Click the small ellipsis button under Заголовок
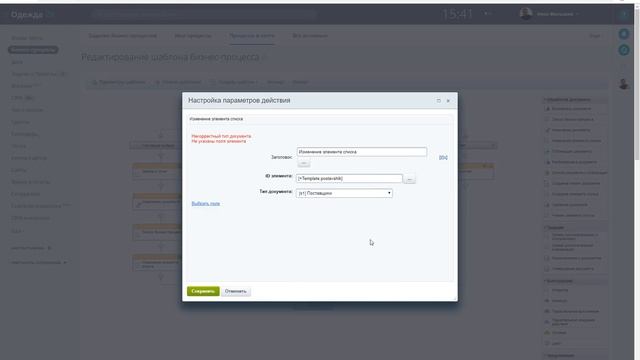This screenshot has width=640, height=360. coord(303,163)
